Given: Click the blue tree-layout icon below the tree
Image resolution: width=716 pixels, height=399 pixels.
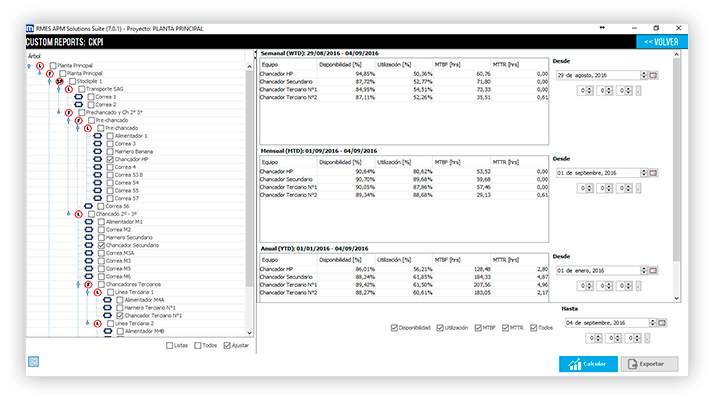Looking at the screenshot, I should point(33,362).
